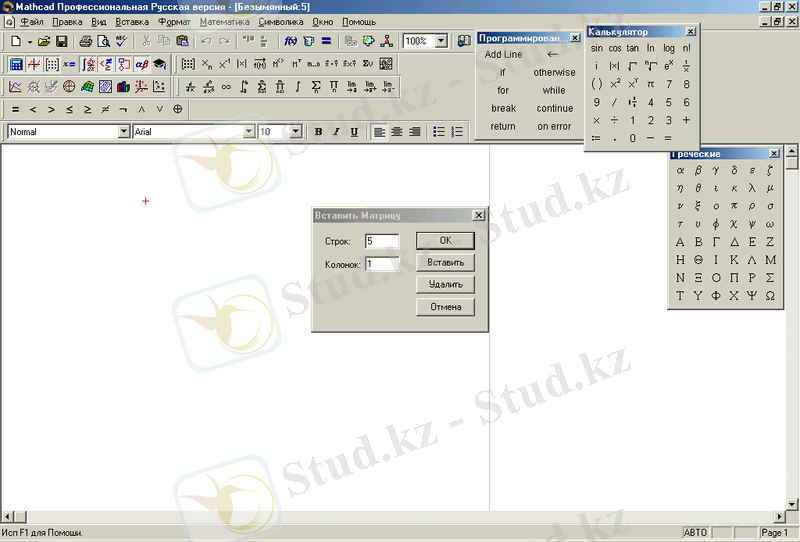Click Add Line in Programming palette

[503, 54]
